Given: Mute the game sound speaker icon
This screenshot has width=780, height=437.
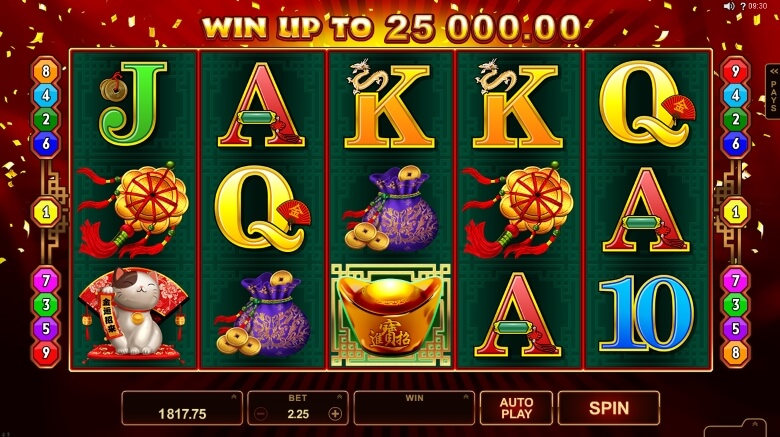Looking at the screenshot, I should [729, 6].
